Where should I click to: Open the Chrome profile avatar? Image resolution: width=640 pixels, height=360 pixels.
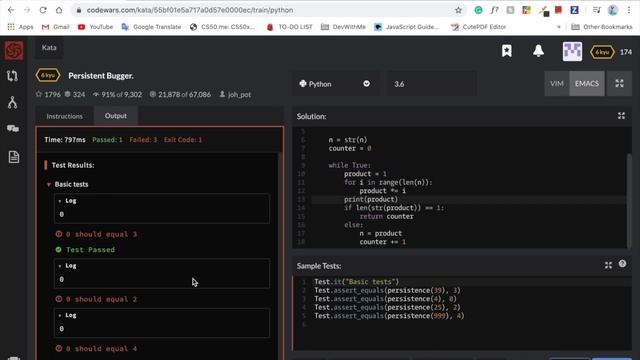(x=613, y=10)
